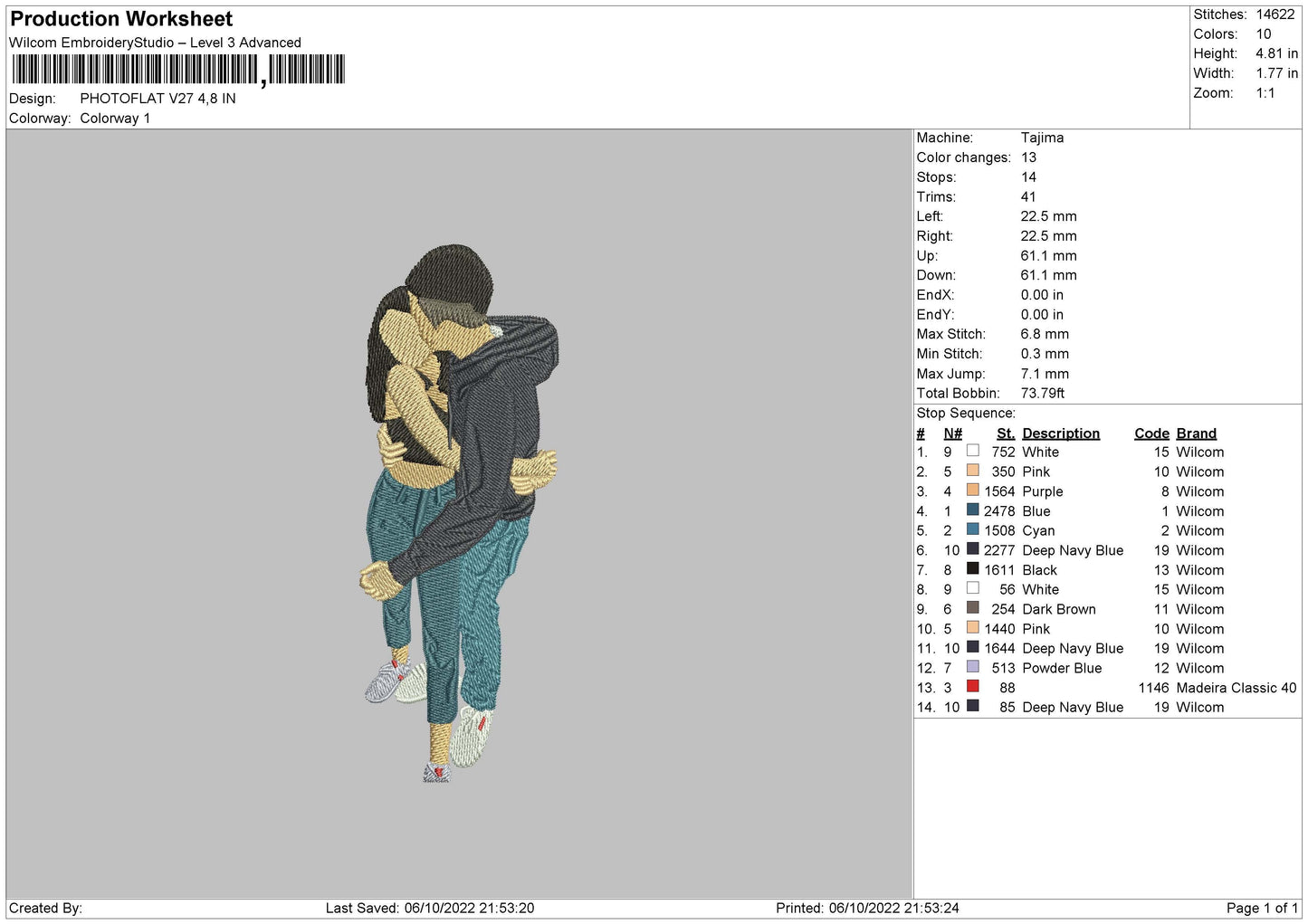Viewport: 1308px width, 924px height.
Task: Click the St. column header
Action: pos(1006,433)
